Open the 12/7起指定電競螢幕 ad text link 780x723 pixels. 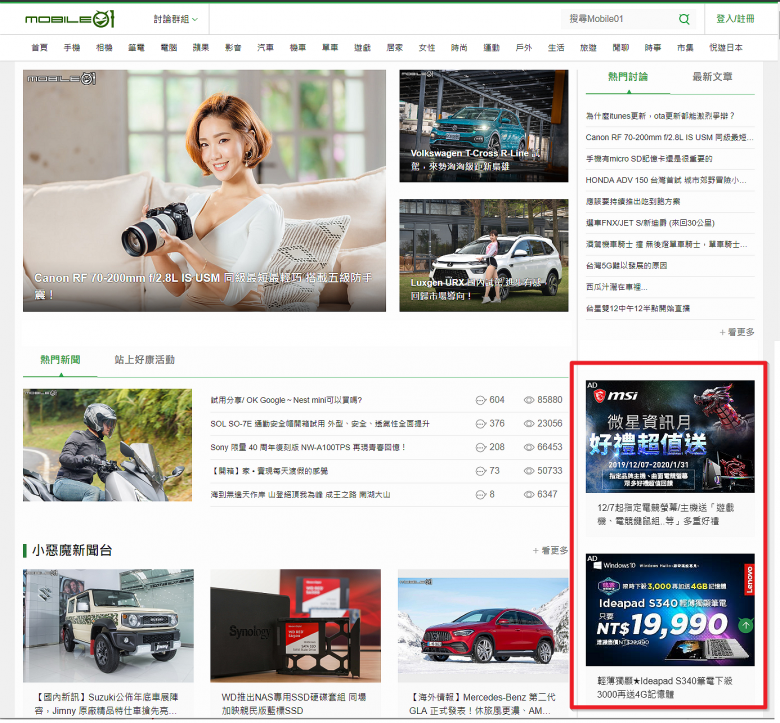pyautogui.click(x=666, y=515)
